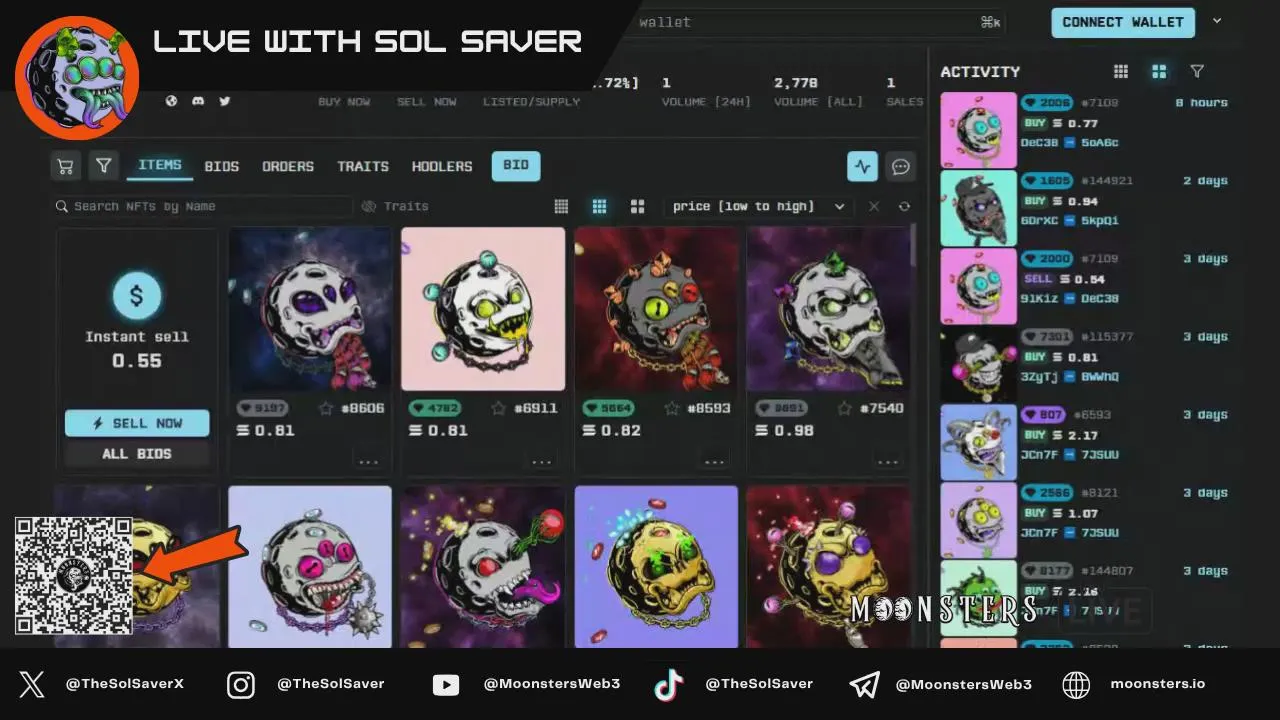Switch to the TRAITS tab
1280x720 pixels.
click(363, 166)
